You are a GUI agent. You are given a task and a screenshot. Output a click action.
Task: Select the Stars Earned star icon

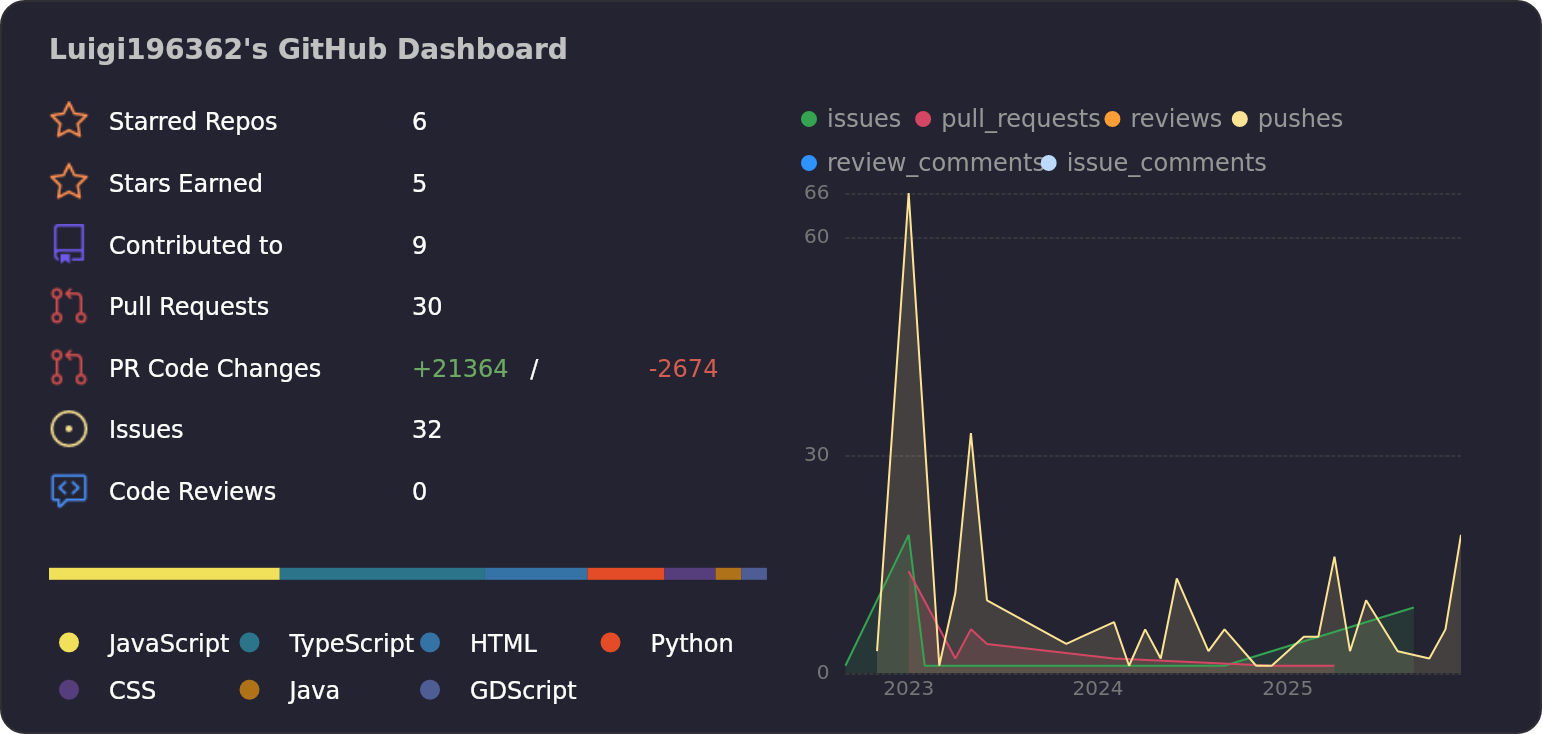(x=68, y=182)
